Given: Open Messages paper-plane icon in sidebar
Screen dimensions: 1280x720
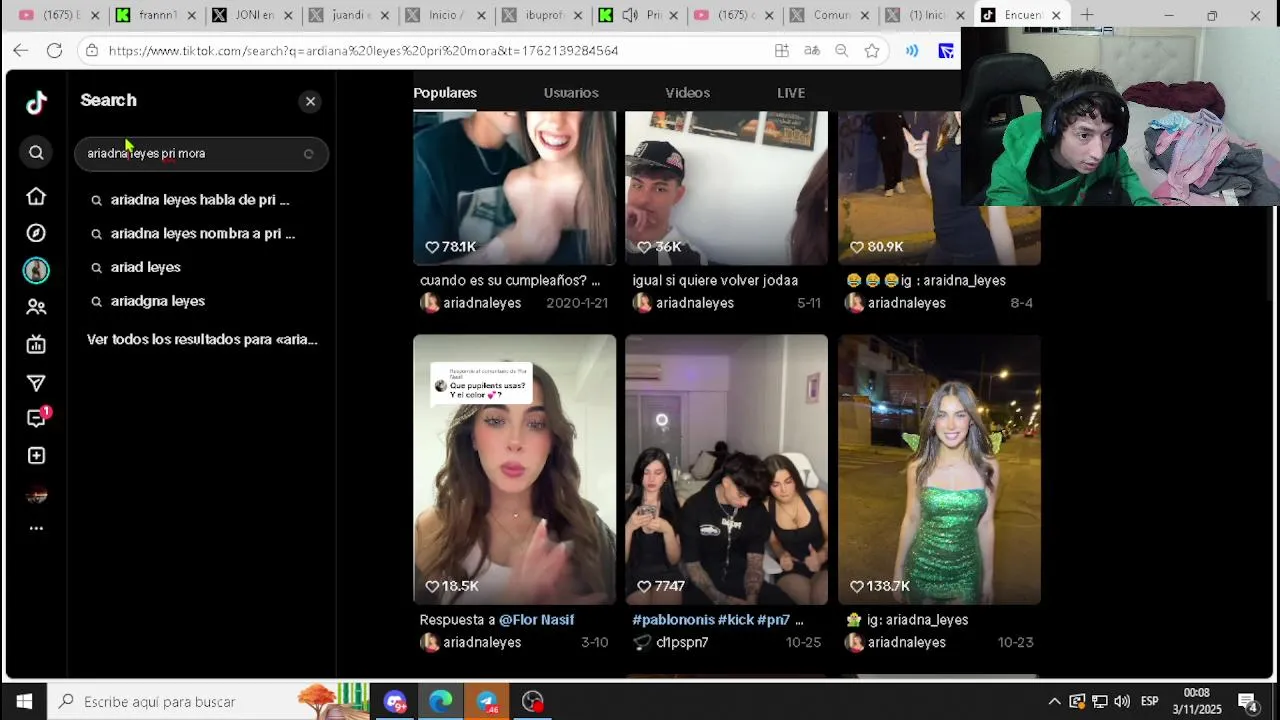Looking at the screenshot, I should pyautogui.click(x=36, y=383).
